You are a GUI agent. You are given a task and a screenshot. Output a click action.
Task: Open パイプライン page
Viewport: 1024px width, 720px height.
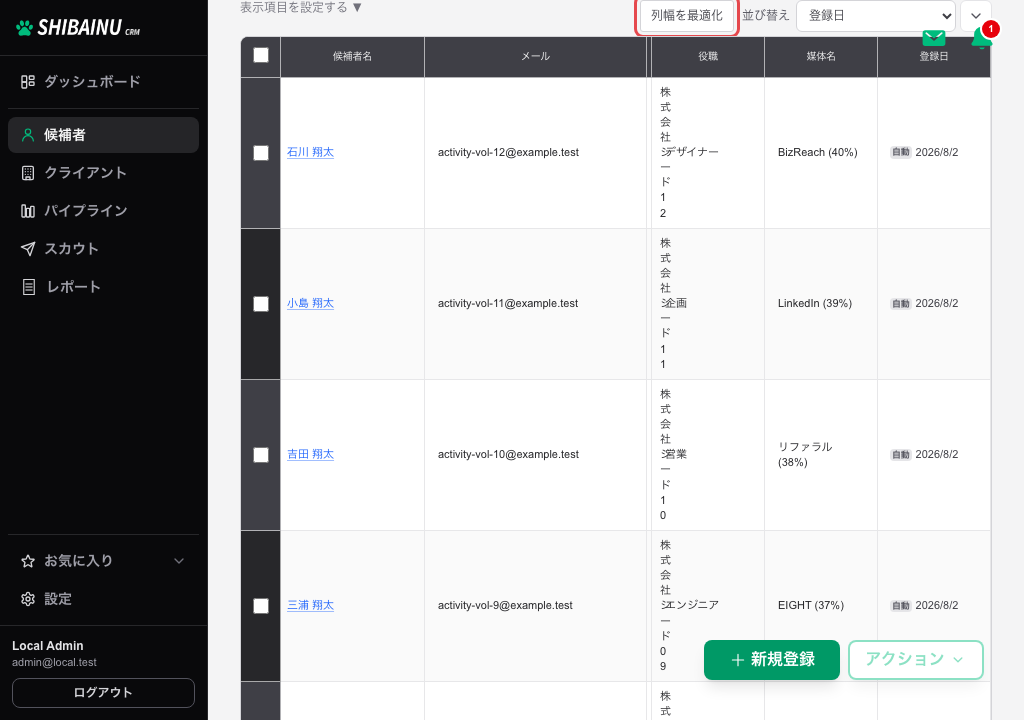coord(103,211)
